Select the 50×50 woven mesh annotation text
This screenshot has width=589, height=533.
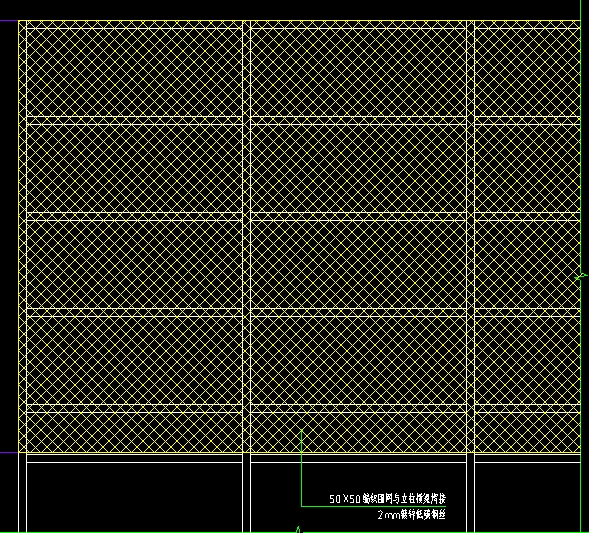tap(387, 499)
